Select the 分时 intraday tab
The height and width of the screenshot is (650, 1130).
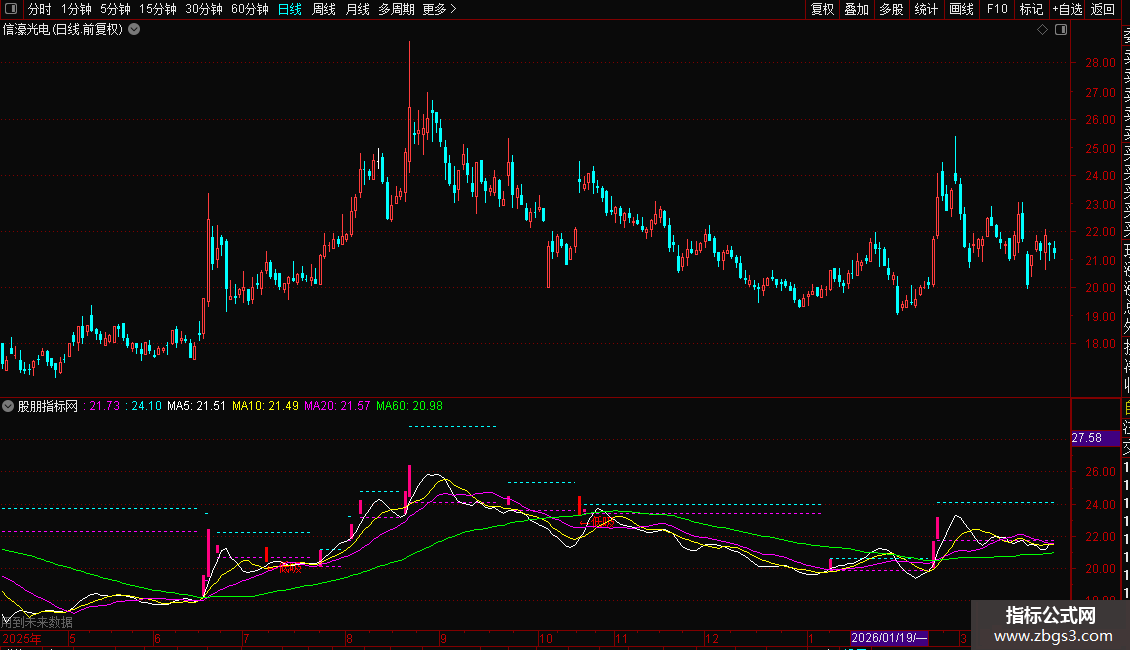coord(39,9)
